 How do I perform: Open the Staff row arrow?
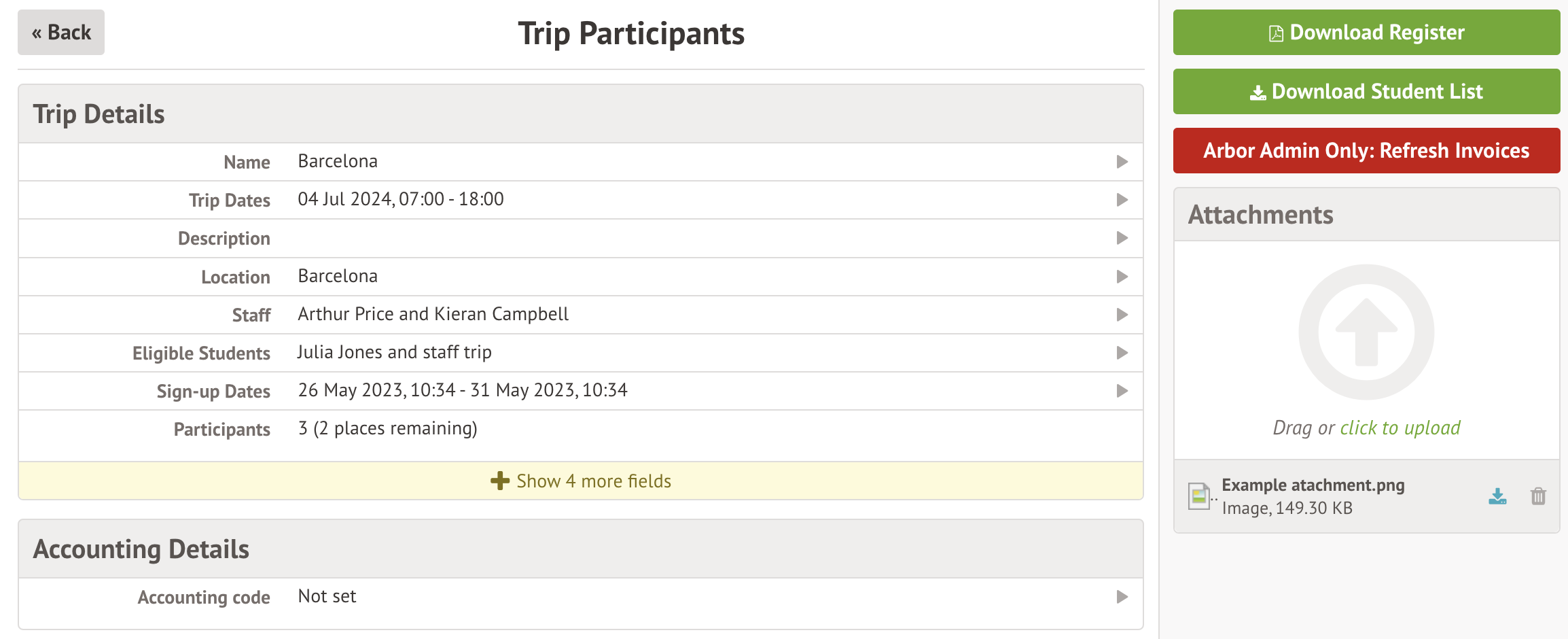point(1122,315)
